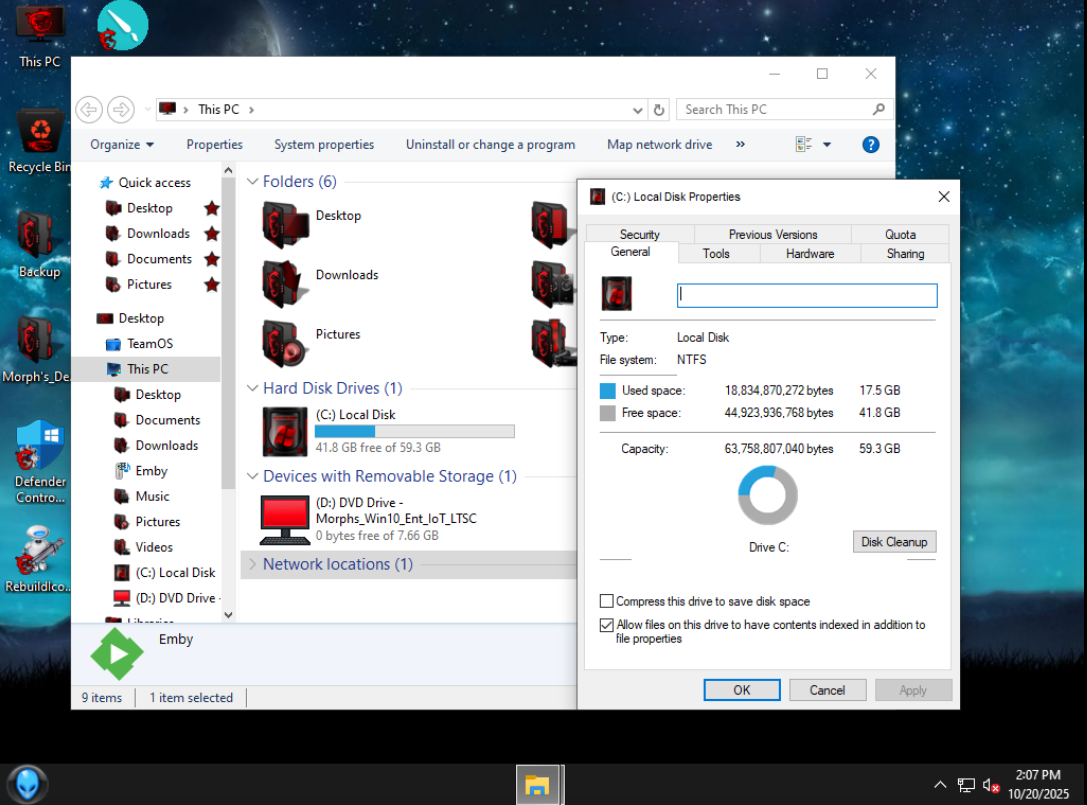Open the teal brush desktop icon
1087x805 pixels.
pyautogui.click(x=122, y=26)
